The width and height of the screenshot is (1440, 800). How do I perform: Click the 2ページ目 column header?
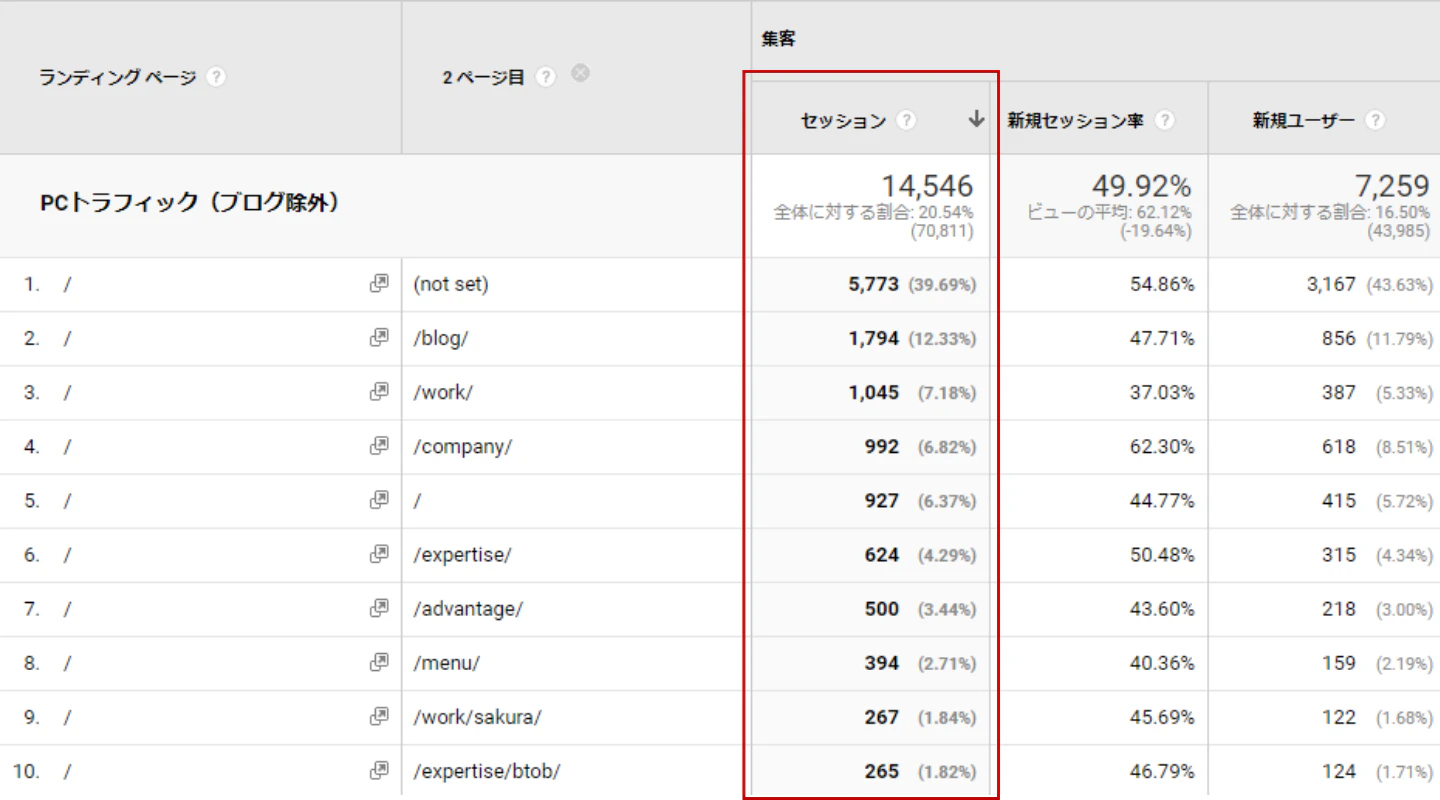pyautogui.click(x=484, y=77)
